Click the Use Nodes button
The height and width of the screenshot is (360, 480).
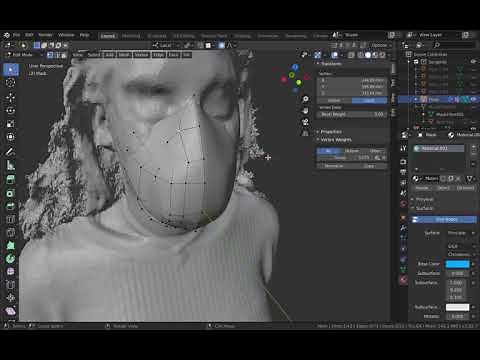pyautogui.click(x=443, y=219)
